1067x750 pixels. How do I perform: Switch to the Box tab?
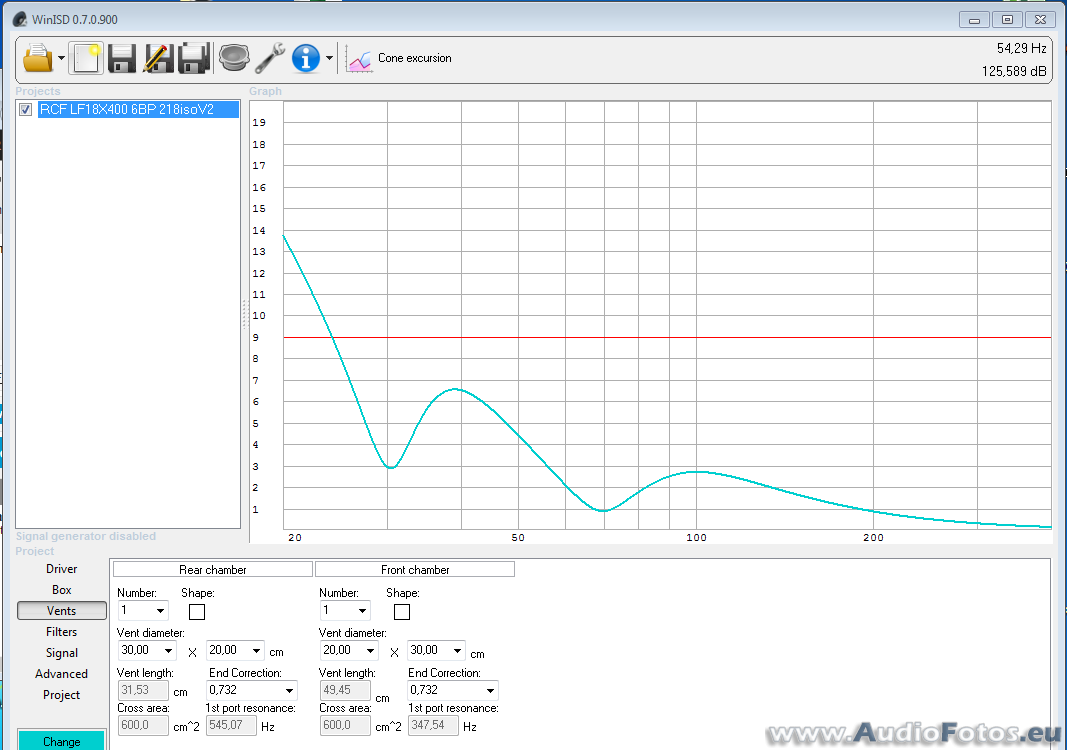click(61, 590)
